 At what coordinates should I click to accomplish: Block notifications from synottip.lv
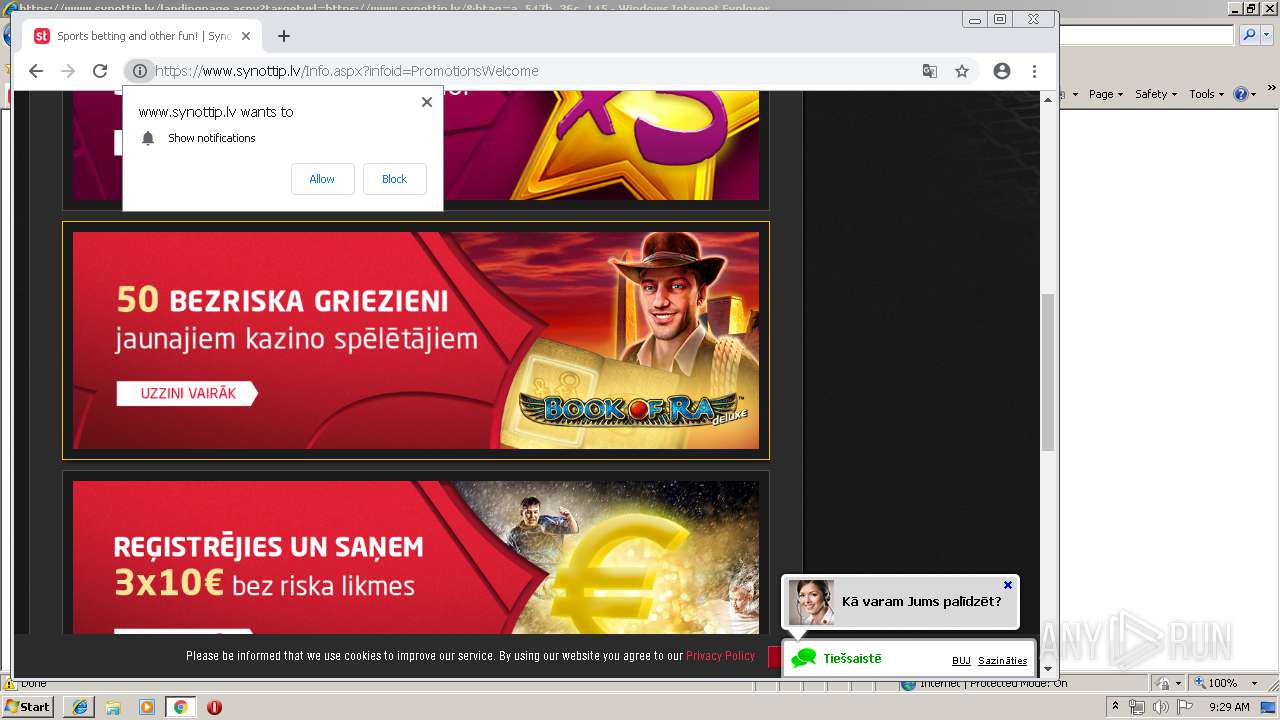[394, 179]
